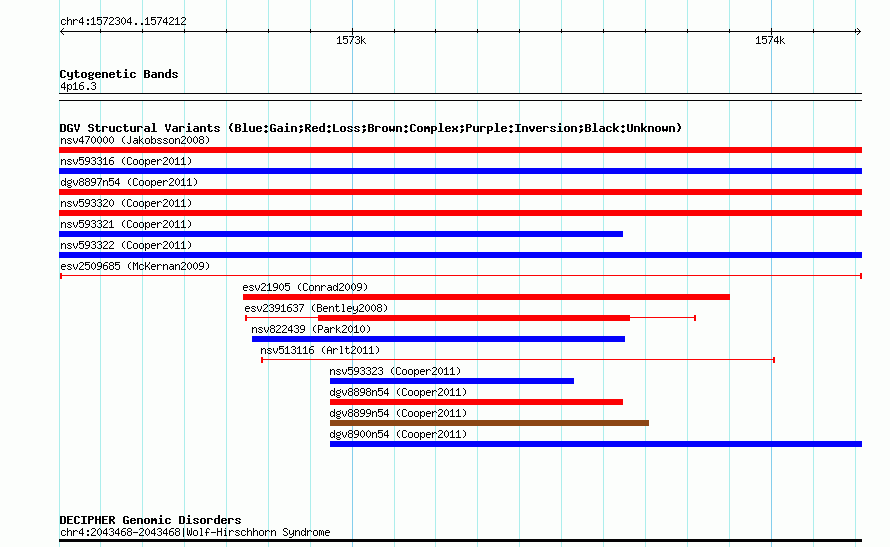
Task: Click the Wolf-Hirschhorn Syndrome DECIPHER label
Action: coord(258,532)
